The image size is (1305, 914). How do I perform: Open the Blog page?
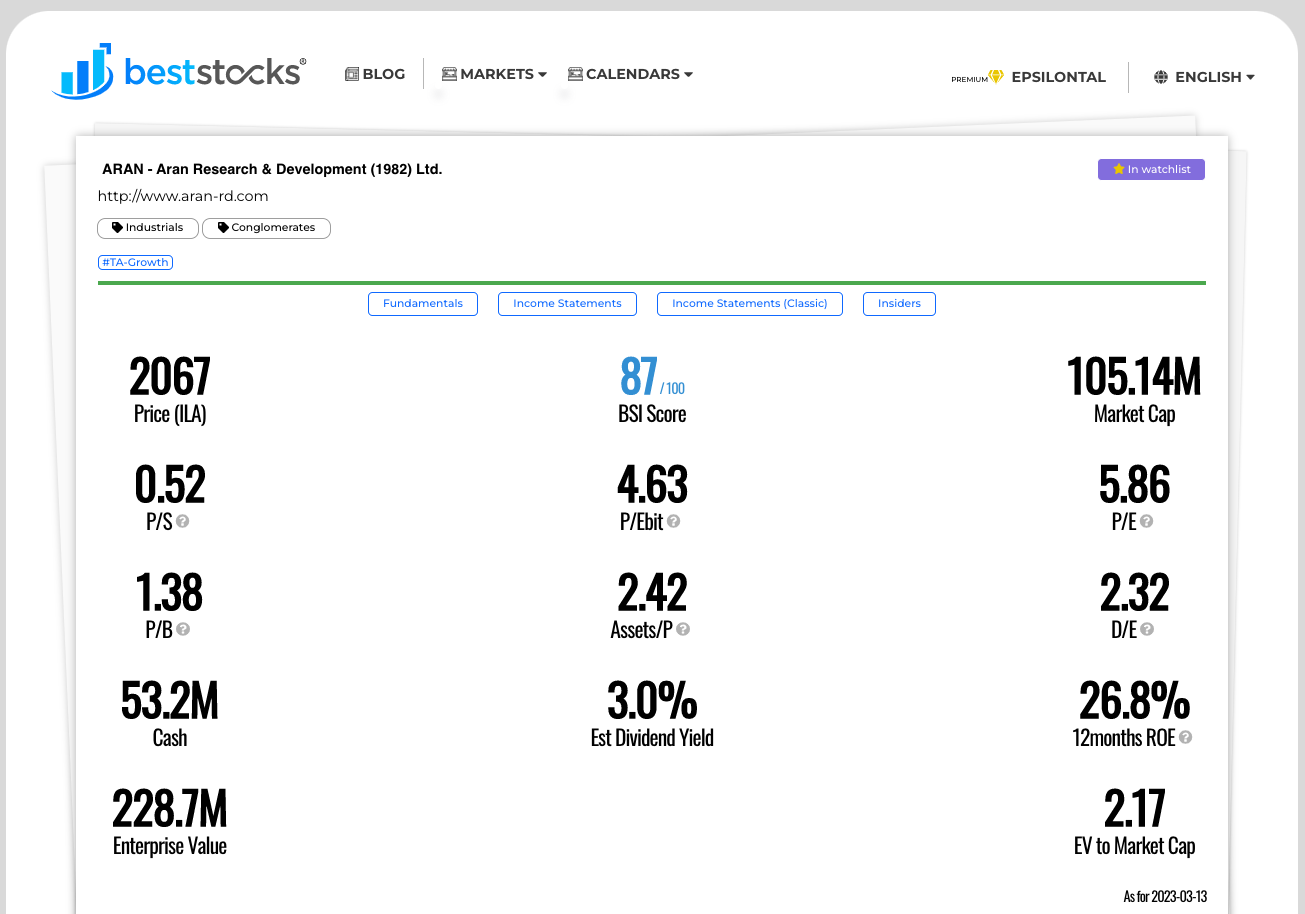[375, 74]
